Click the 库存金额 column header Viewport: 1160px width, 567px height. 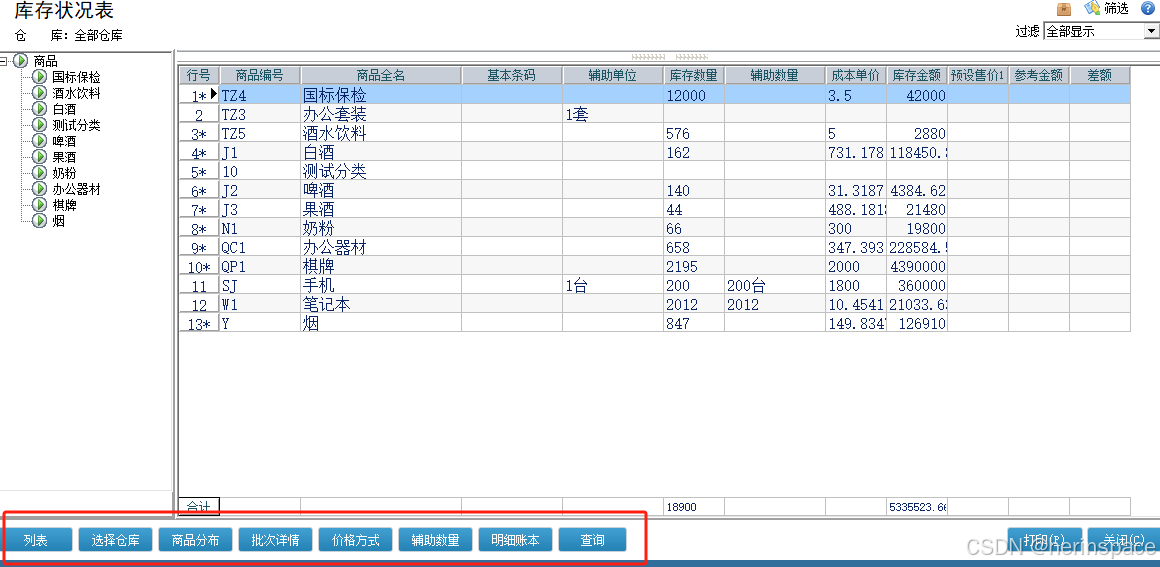917,75
